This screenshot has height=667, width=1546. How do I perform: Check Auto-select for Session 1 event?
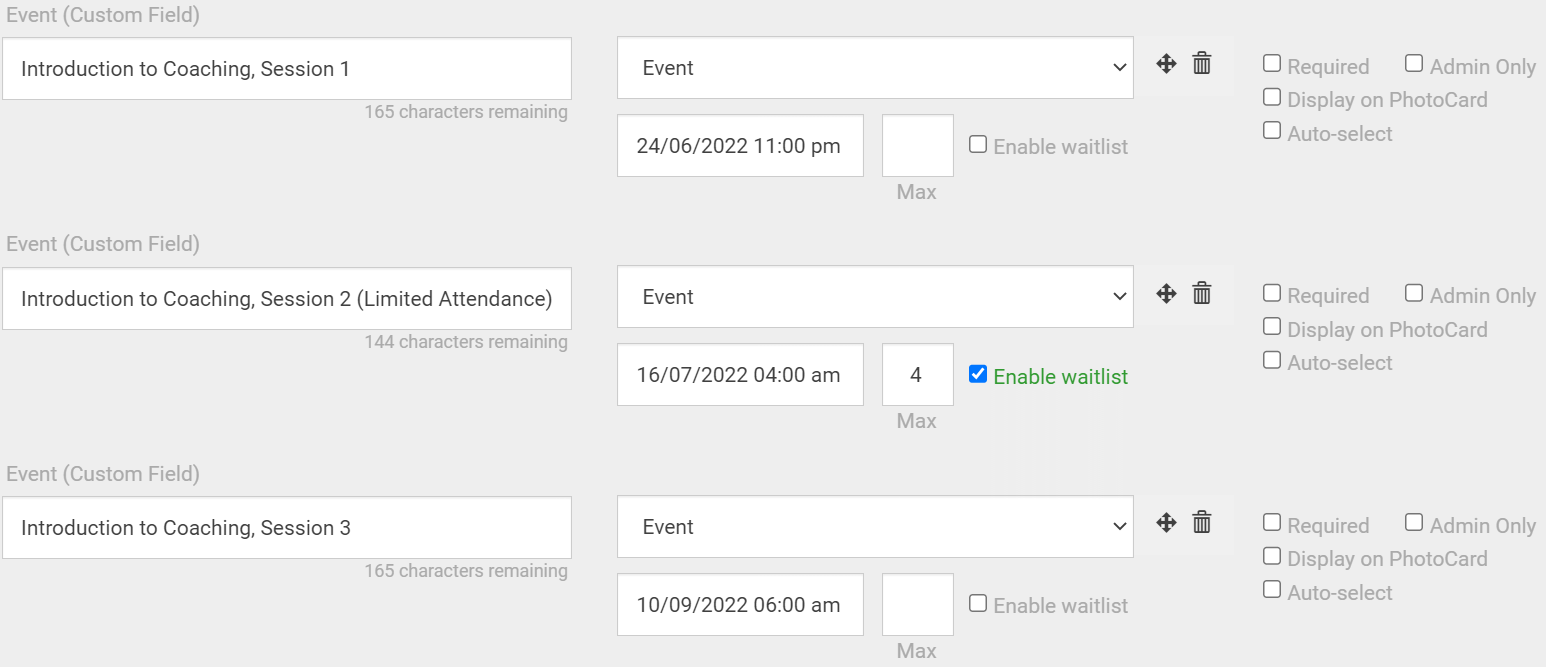coord(1272,131)
